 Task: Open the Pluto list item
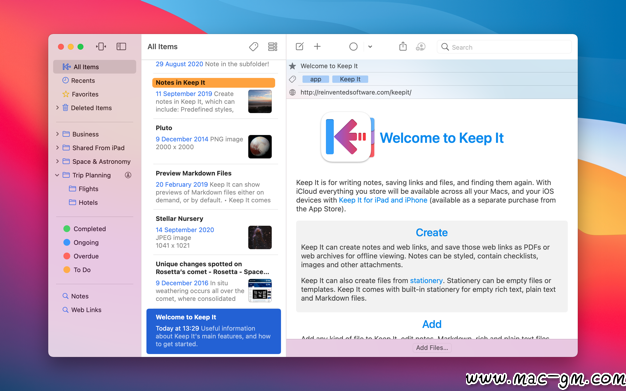point(214,141)
